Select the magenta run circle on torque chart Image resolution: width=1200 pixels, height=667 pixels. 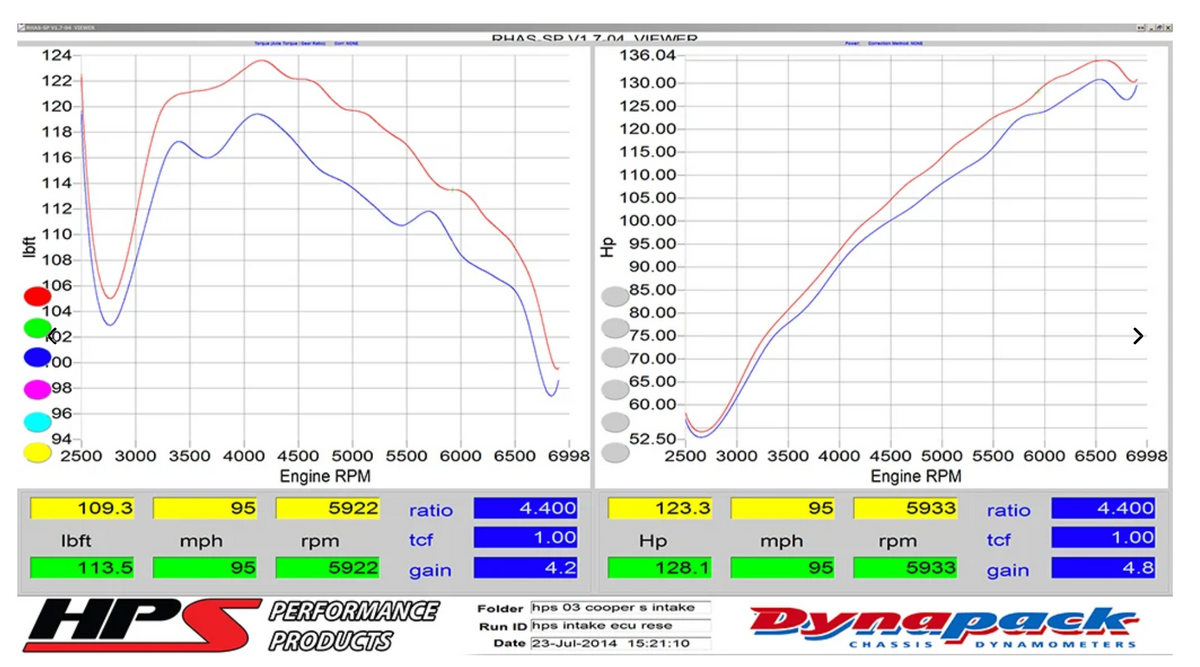tap(37, 389)
